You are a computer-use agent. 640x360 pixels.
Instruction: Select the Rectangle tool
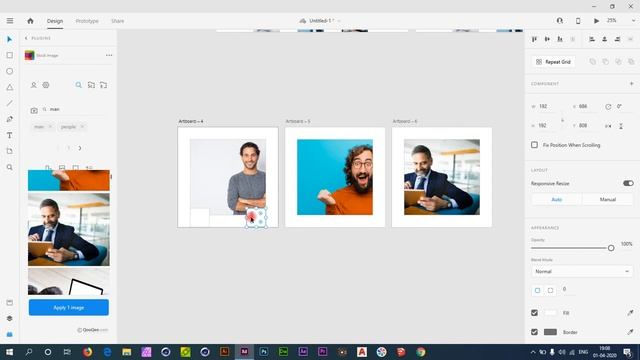click(x=9, y=55)
